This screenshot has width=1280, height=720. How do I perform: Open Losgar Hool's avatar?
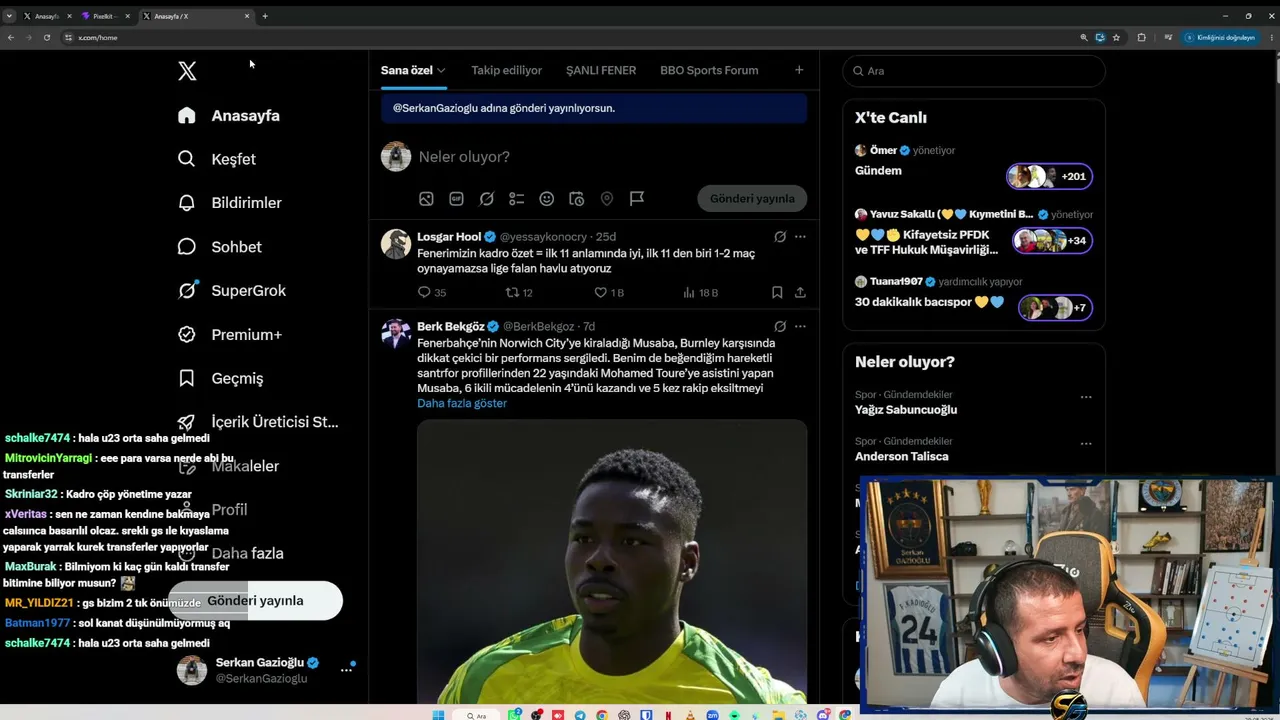tap(396, 245)
